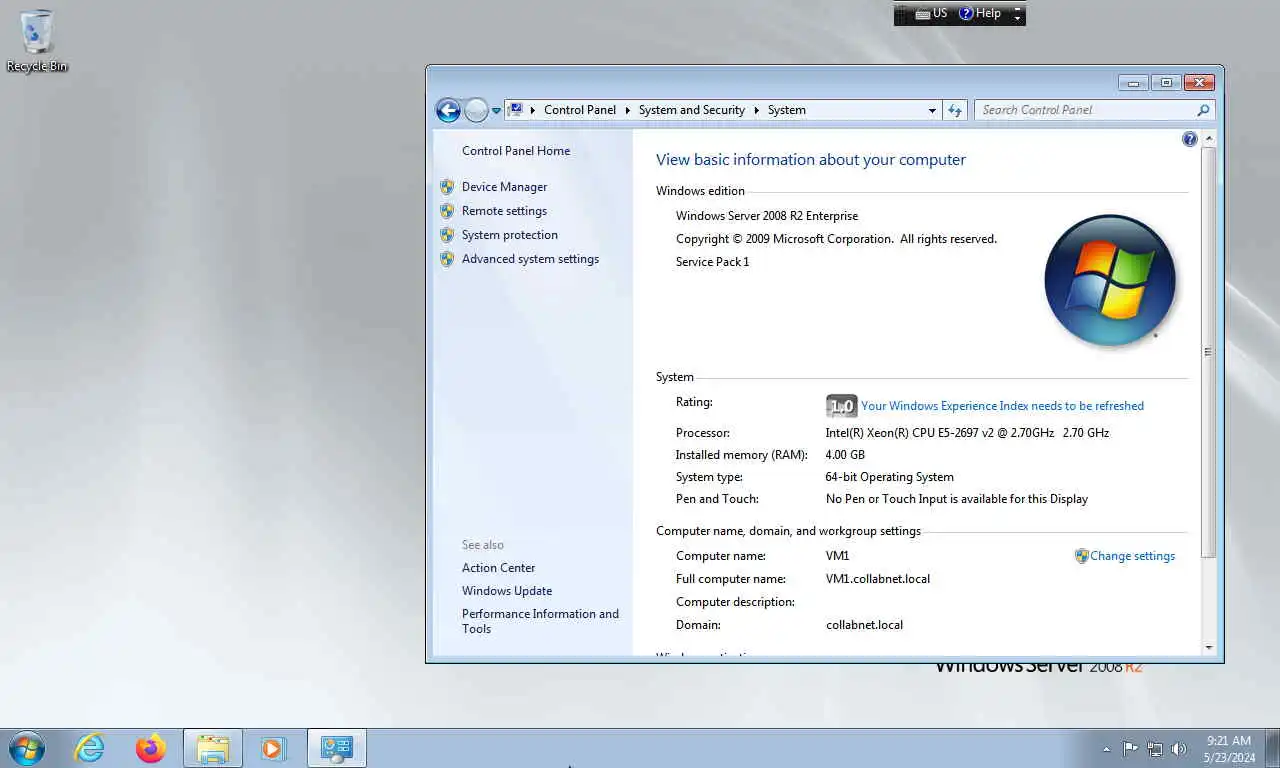Click '64-bit Operating System' text
Screen dimensions: 1280x768
[x=890, y=477]
